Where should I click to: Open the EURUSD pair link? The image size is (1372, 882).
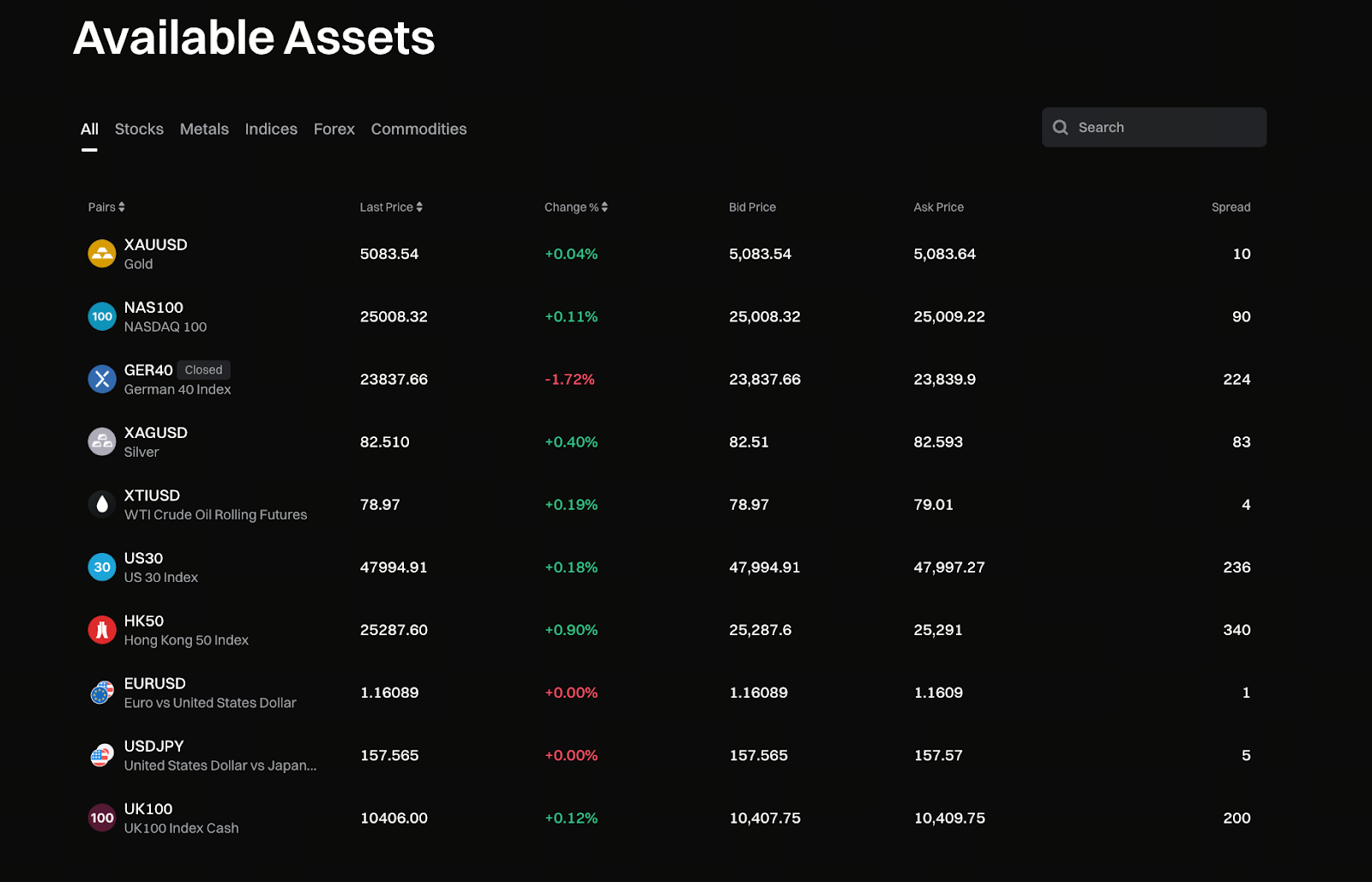point(155,683)
